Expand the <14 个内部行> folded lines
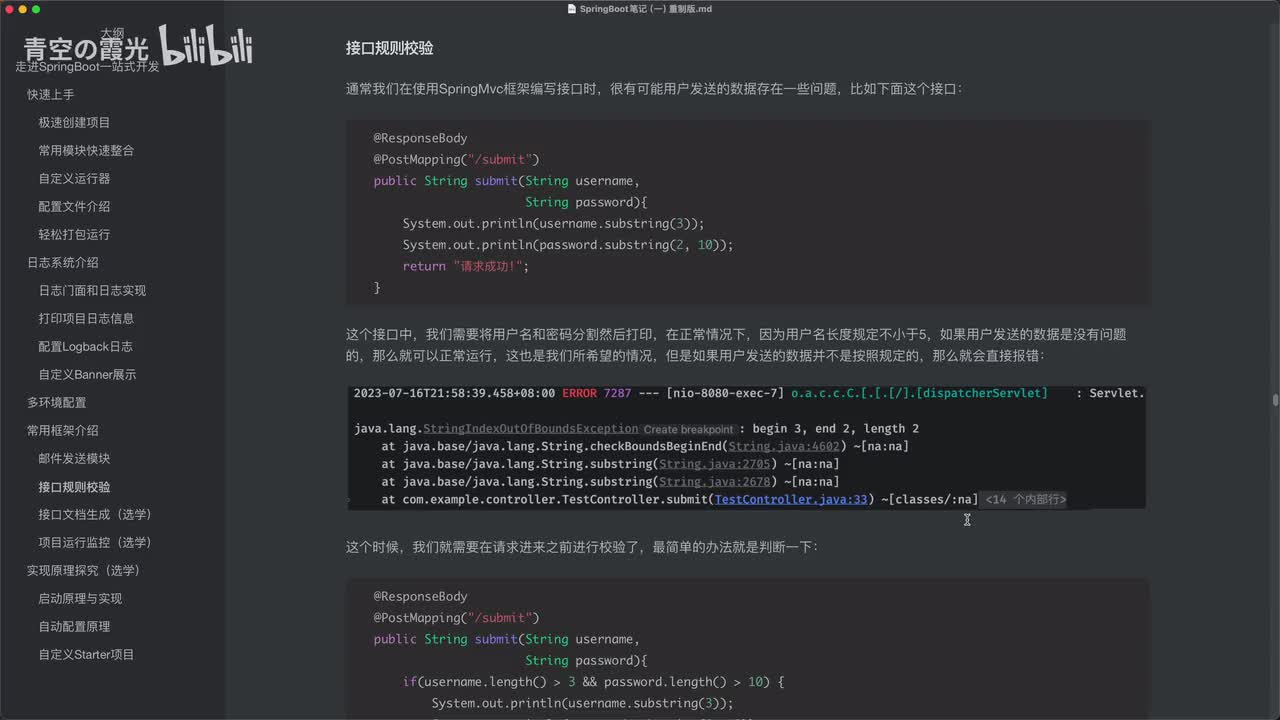 pos(1026,499)
